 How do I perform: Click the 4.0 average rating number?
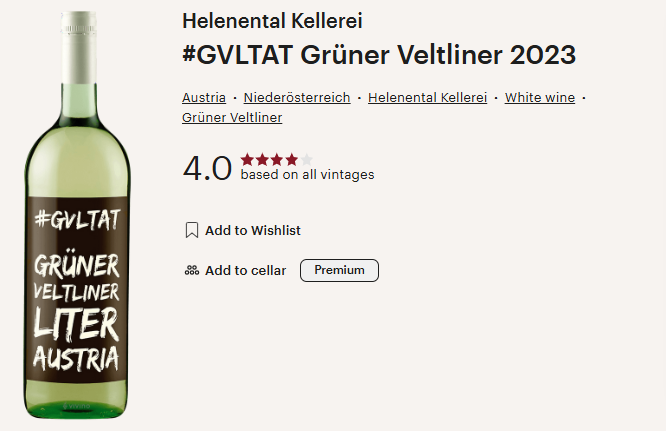[207, 168]
